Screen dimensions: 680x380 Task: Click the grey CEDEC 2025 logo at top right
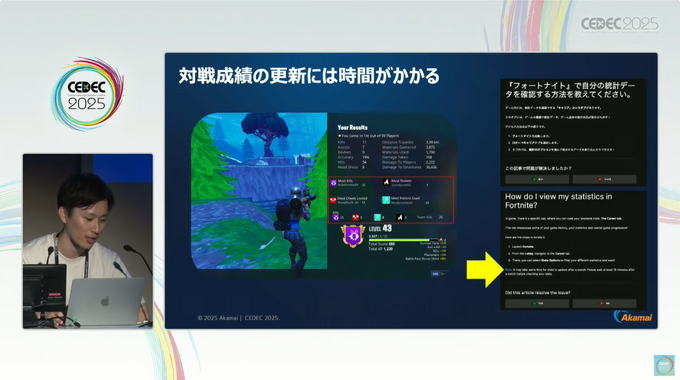pos(619,25)
